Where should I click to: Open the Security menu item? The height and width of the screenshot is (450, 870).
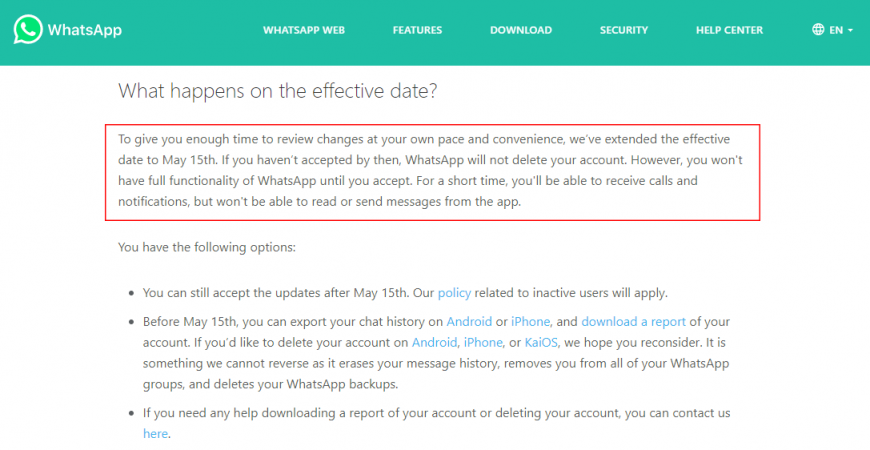click(624, 30)
